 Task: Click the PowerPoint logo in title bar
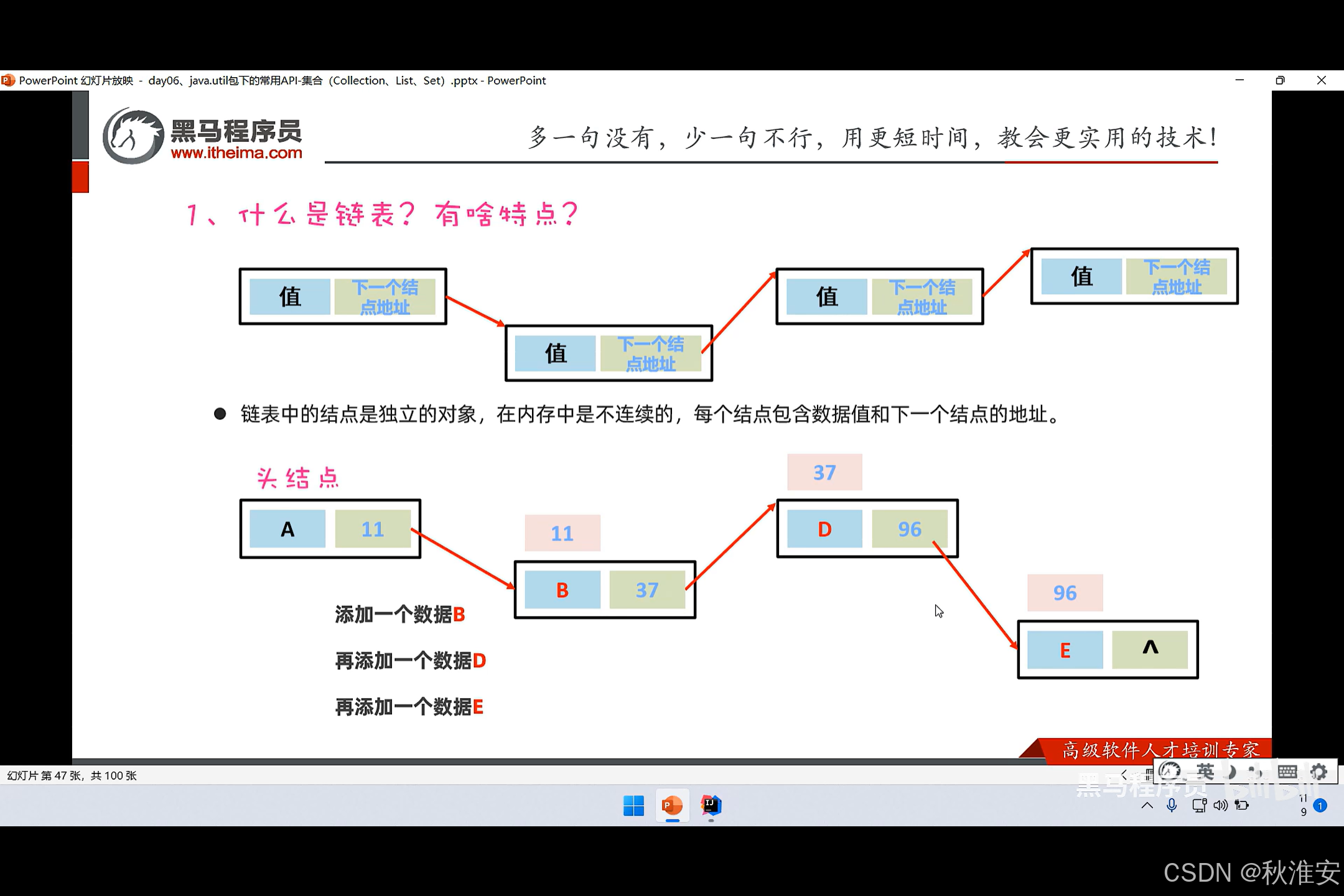click(x=8, y=80)
